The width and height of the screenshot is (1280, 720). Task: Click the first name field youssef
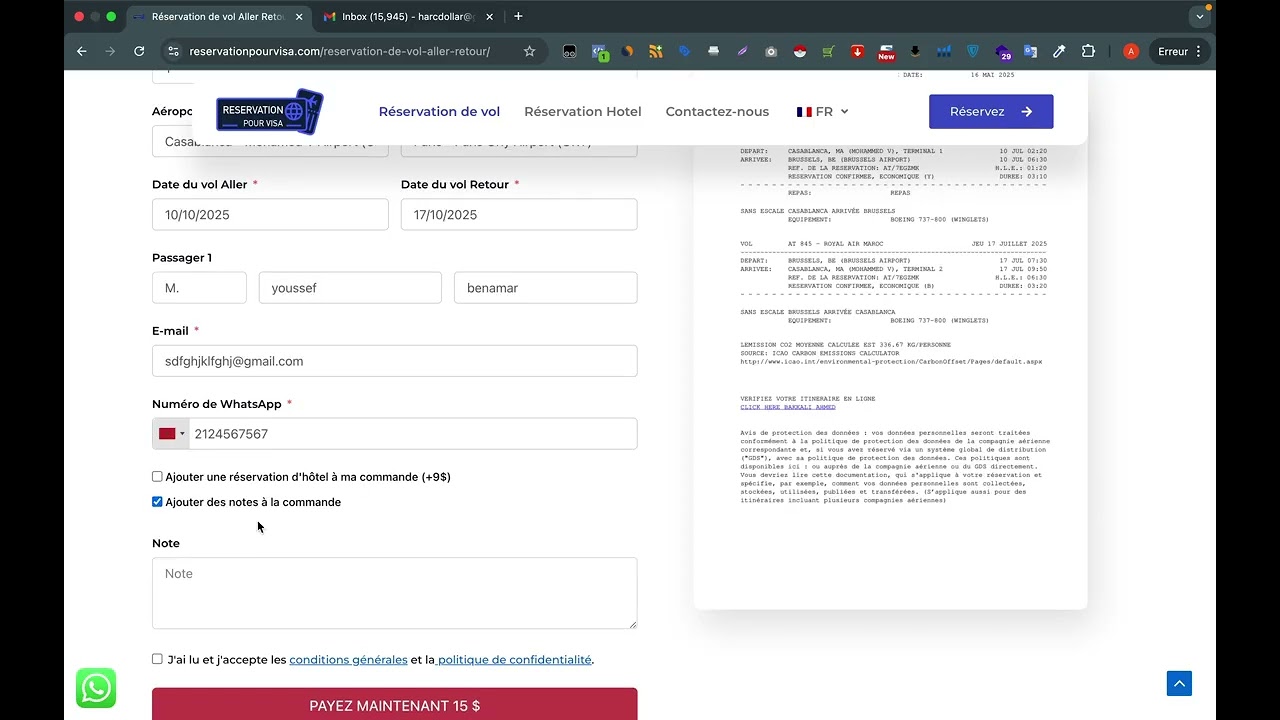(x=350, y=288)
